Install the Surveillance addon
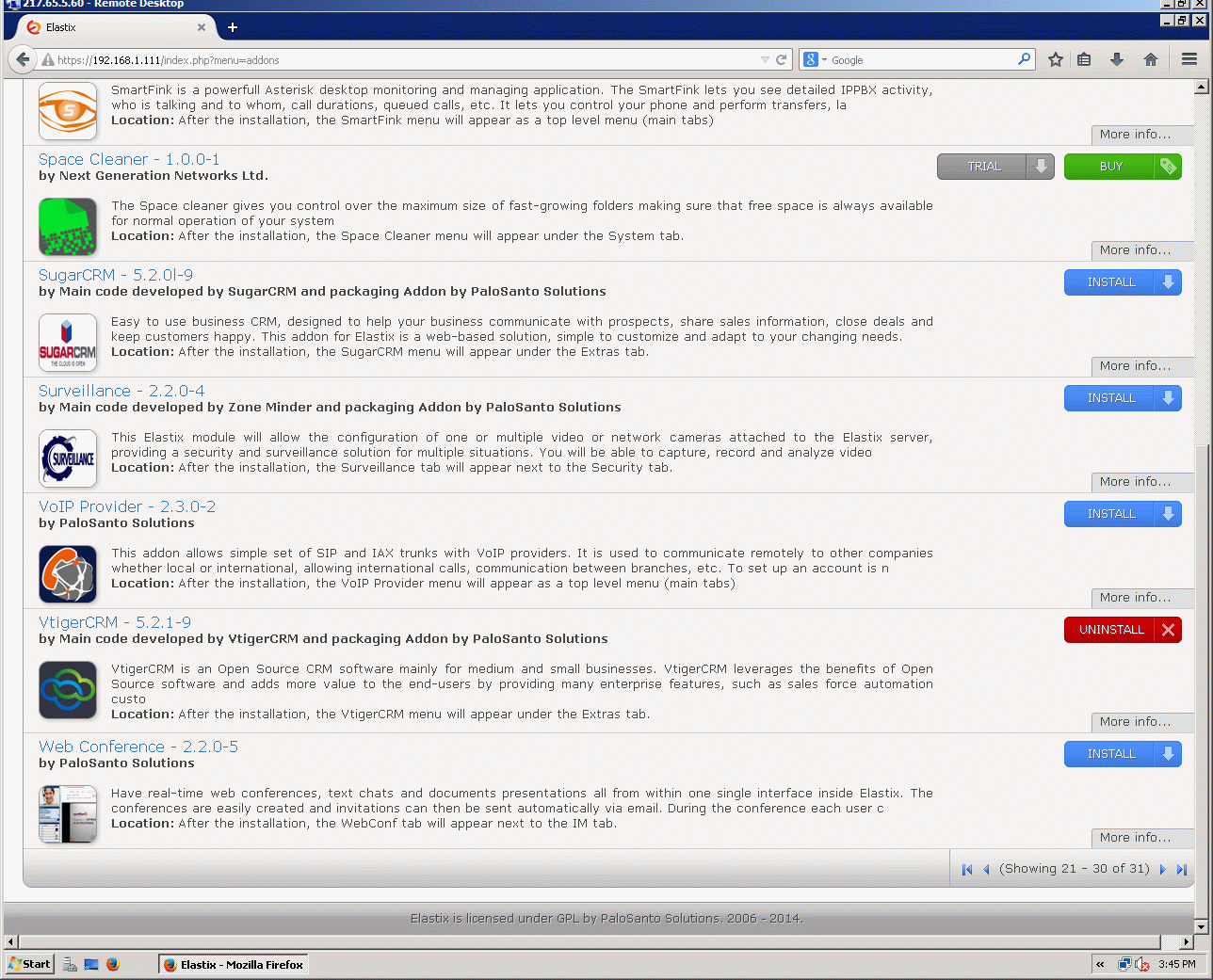 click(x=1123, y=398)
